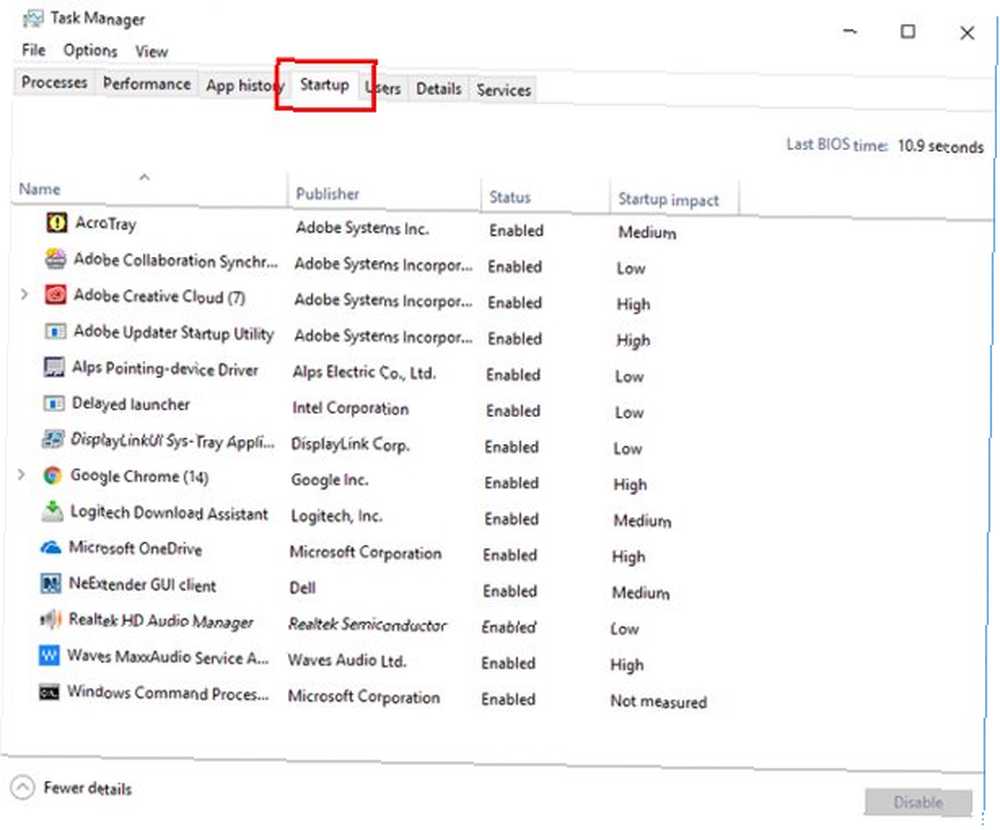Click the Windows Command Processor icon
The width and height of the screenshot is (1000, 830).
(x=49, y=692)
